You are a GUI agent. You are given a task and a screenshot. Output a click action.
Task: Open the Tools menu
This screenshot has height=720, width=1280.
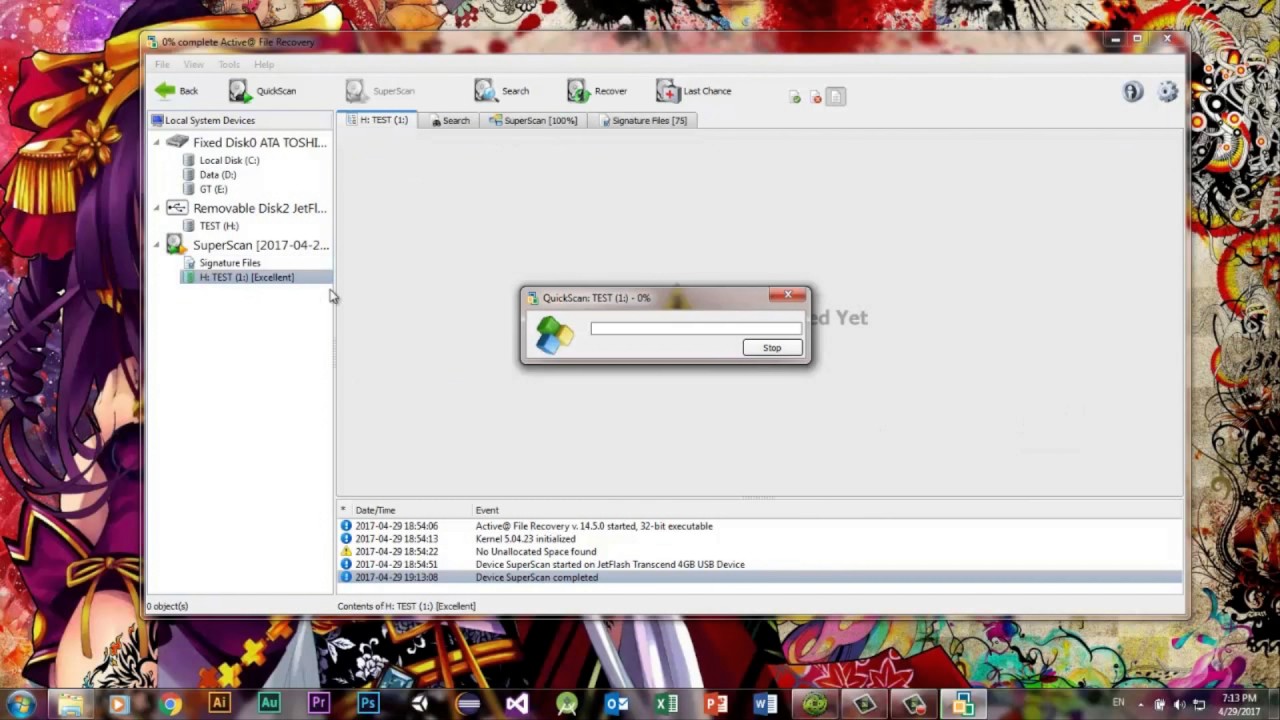click(229, 64)
